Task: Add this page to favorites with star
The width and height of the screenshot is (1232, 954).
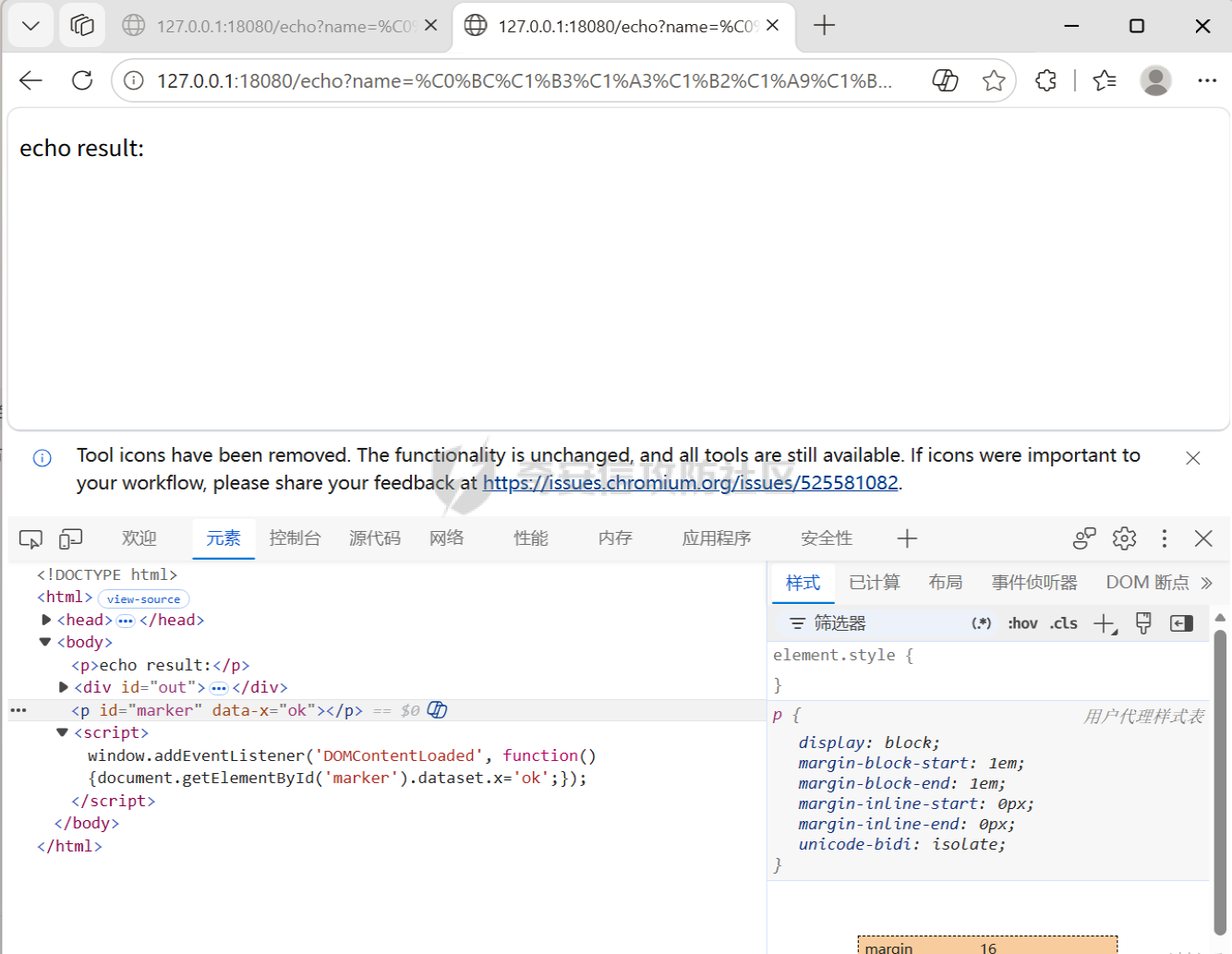Action: pyautogui.click(x=994, y=81)
